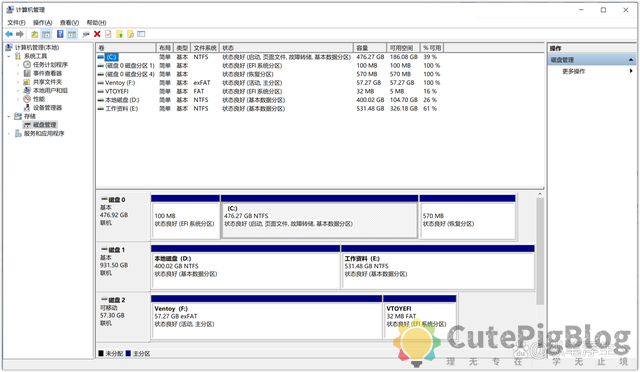Expand the 服务和应用程序 node arrow
This screenshot has height=372, width=640.
[9, 134]
